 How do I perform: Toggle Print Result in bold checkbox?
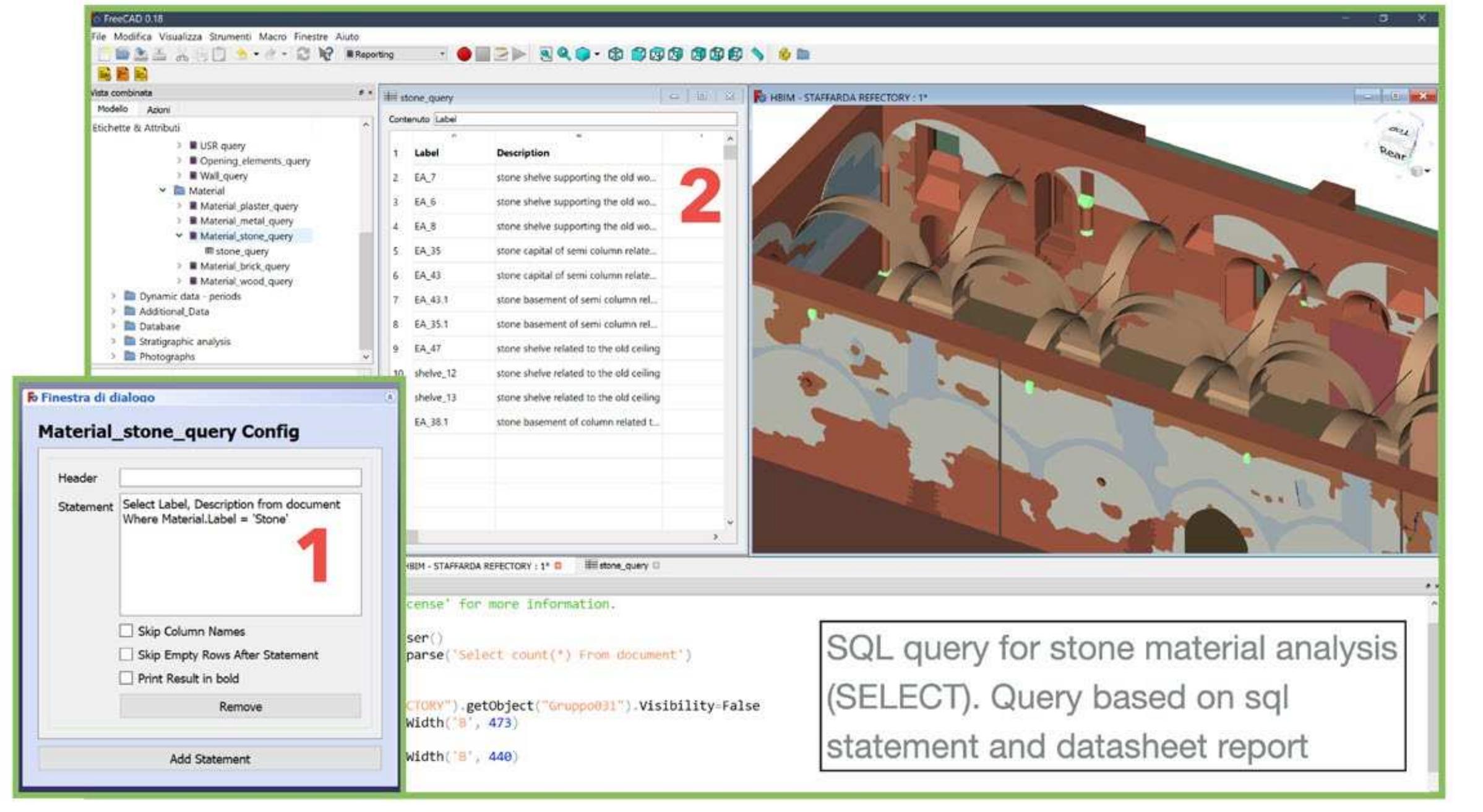tap(126, 678)
